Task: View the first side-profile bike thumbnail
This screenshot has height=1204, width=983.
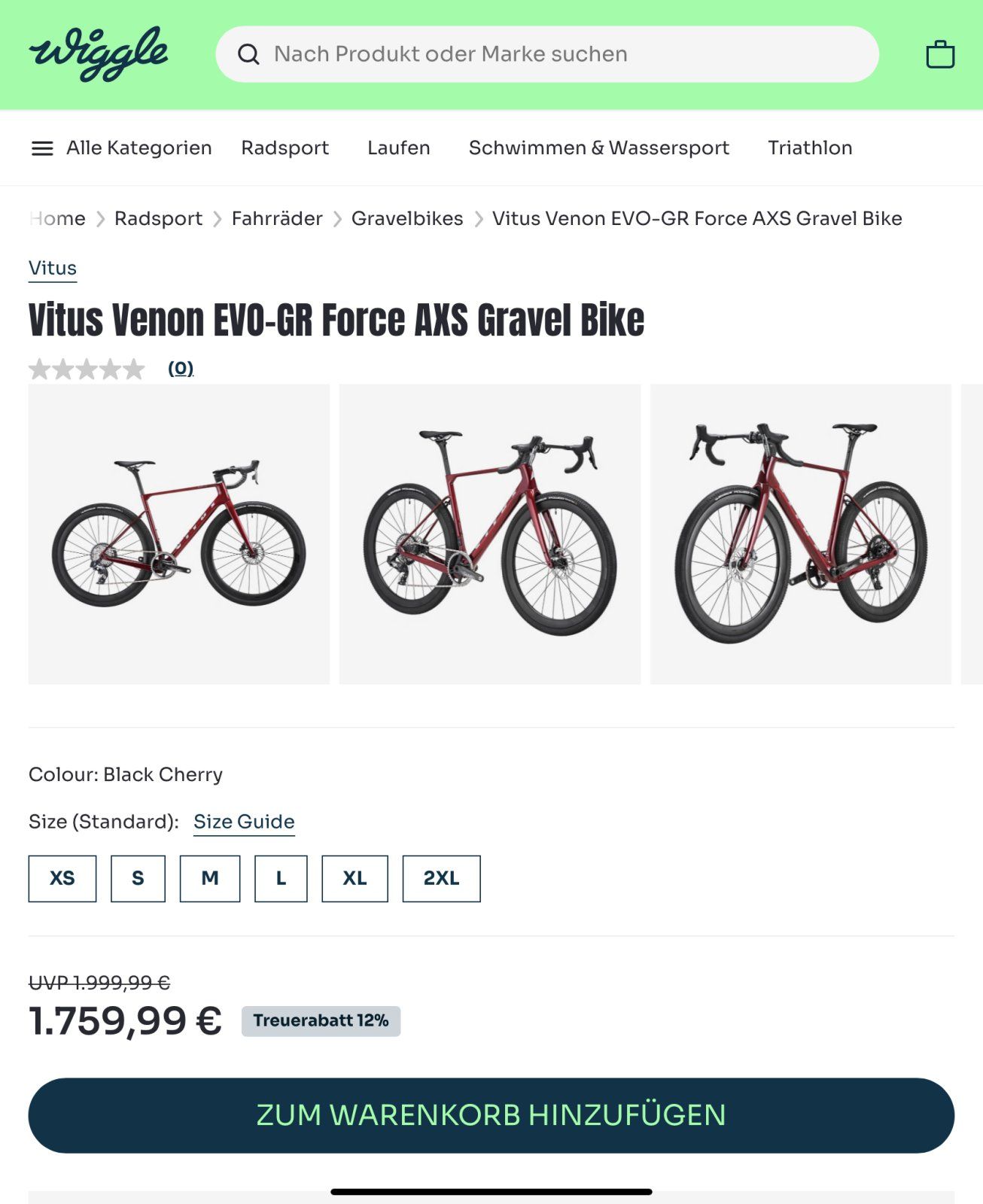Action: (x=179, y=534)
